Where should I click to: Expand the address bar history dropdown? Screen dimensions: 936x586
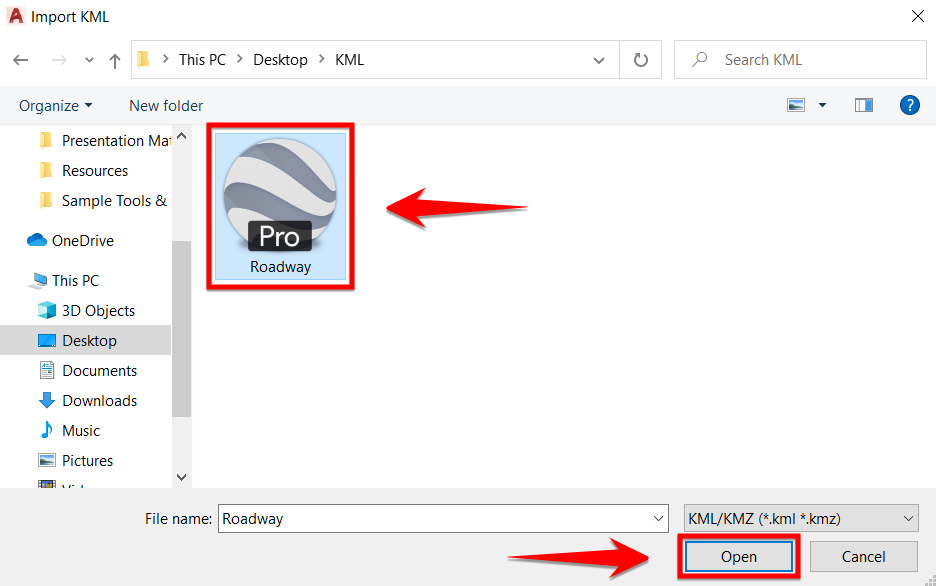[599, 60]
